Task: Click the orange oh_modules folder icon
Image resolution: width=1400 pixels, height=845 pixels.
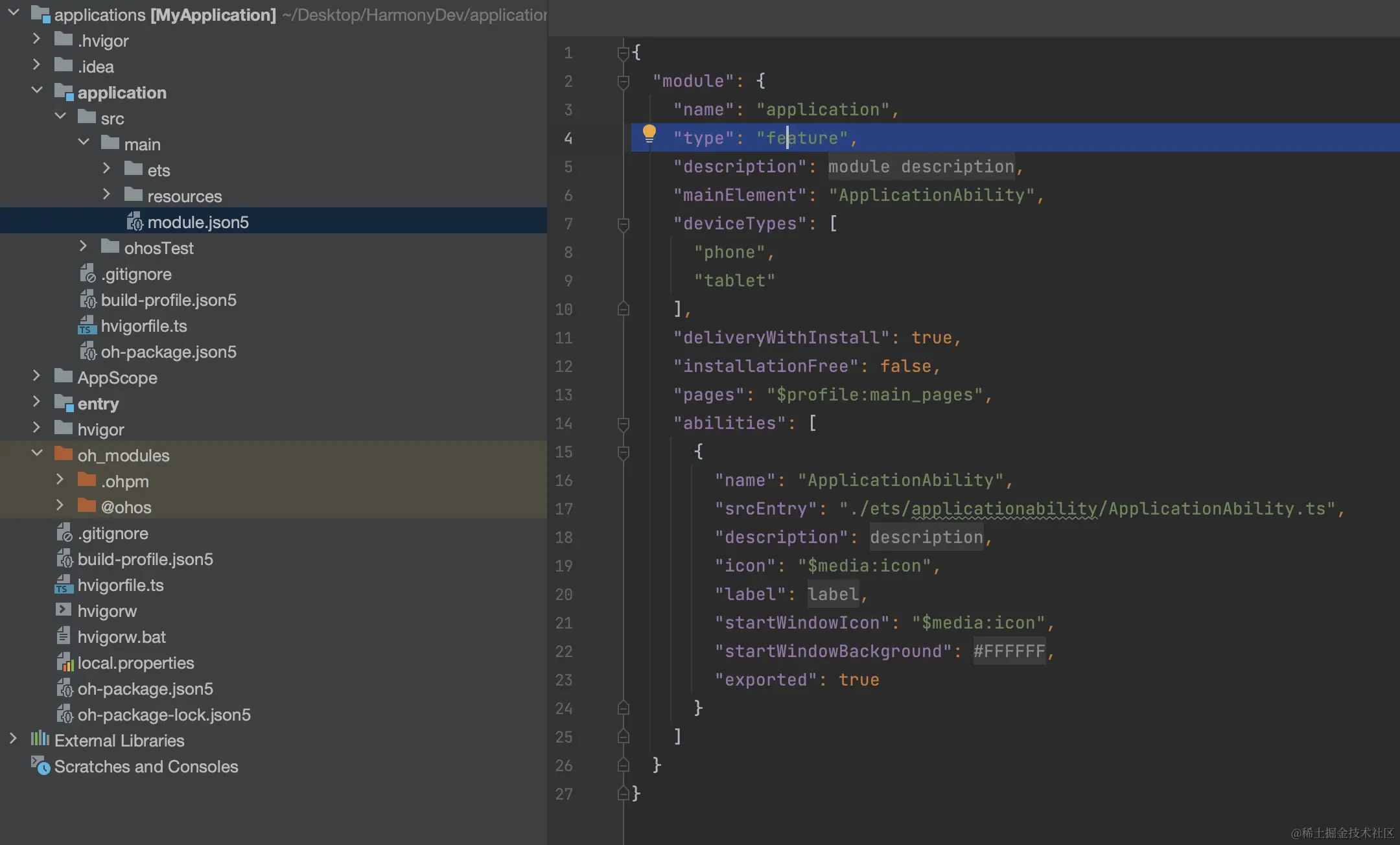Action: (64, 454)
